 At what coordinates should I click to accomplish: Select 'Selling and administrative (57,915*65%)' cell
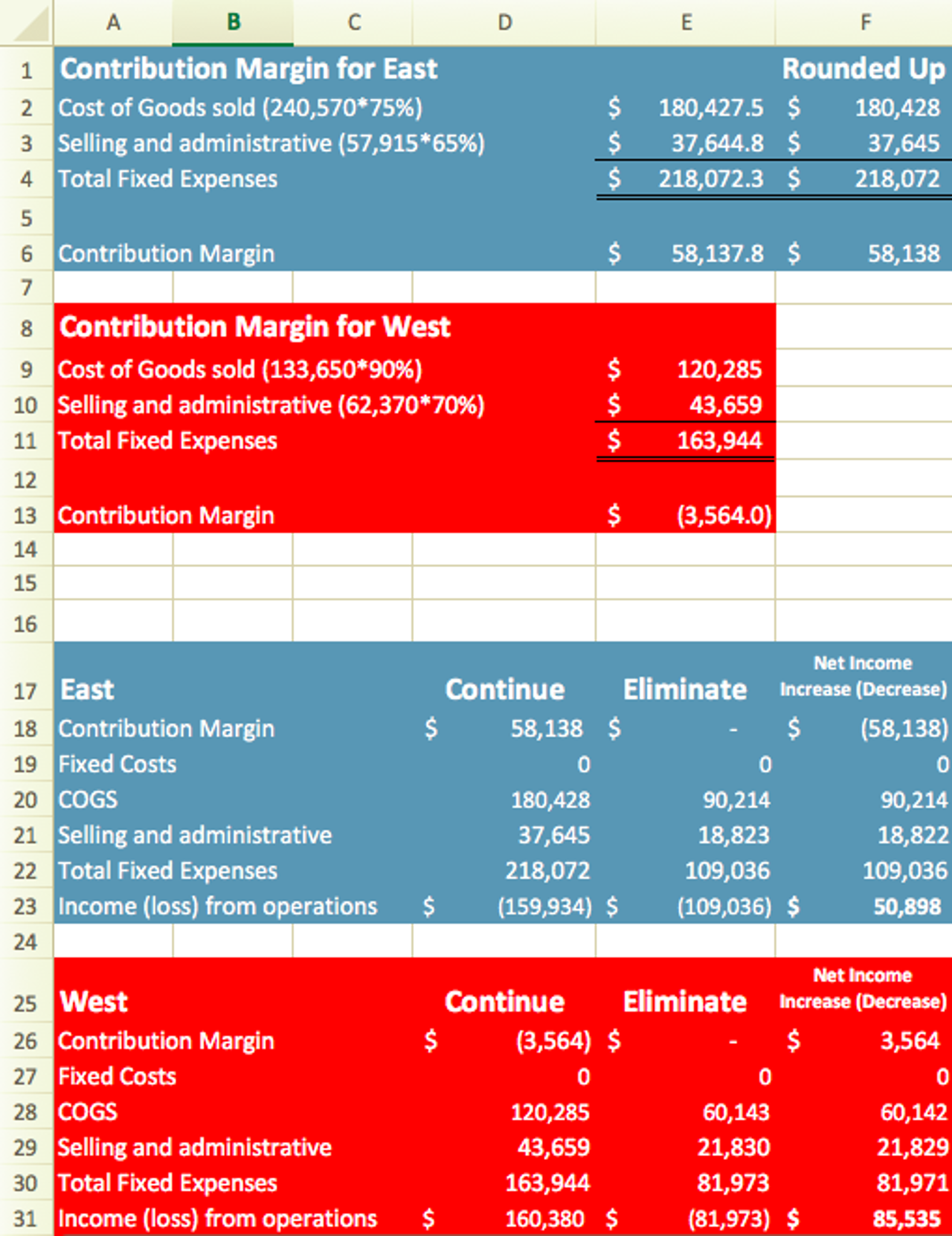pos(271,144)
